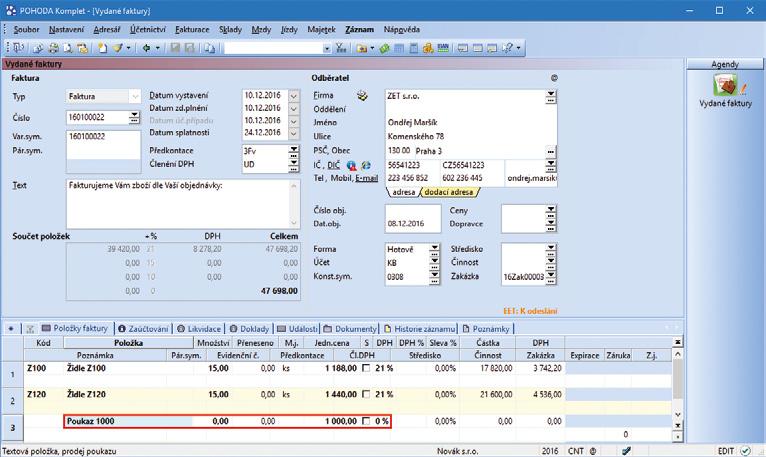Click the second globe icon next to DIČ

pyautogui.click(x=365, y=166)
